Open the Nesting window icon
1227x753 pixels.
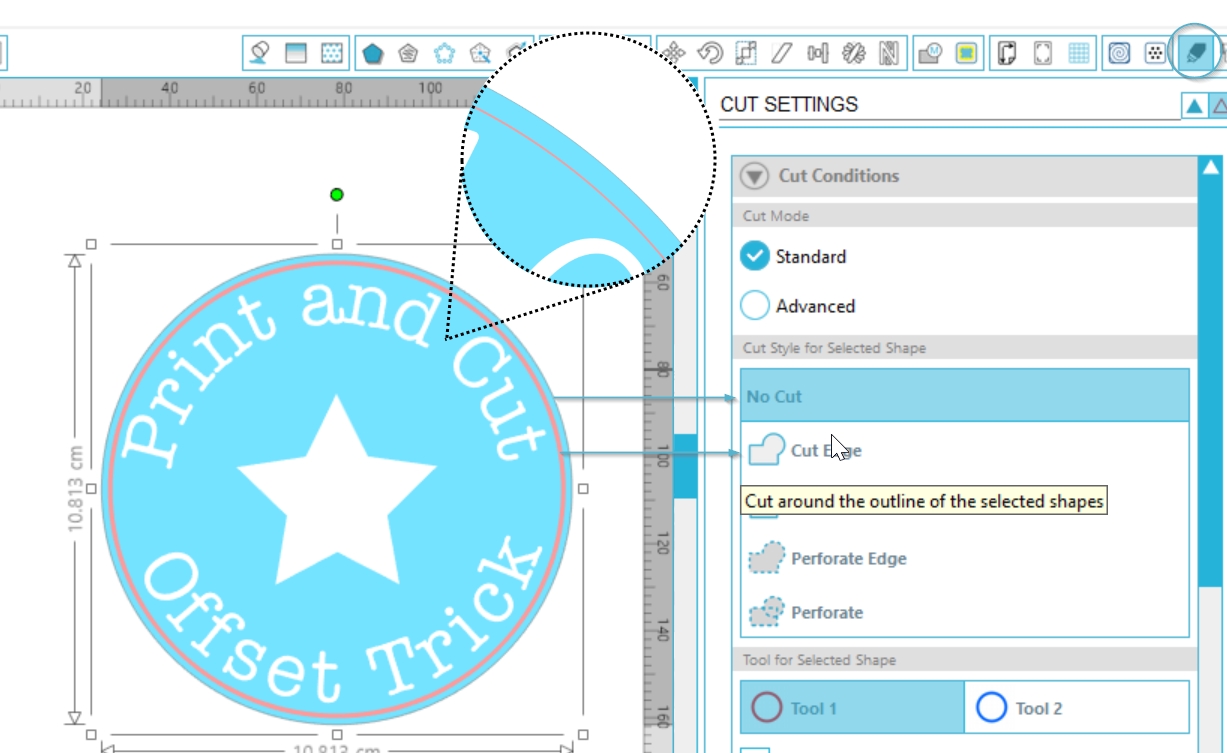(x=889, y=53)
